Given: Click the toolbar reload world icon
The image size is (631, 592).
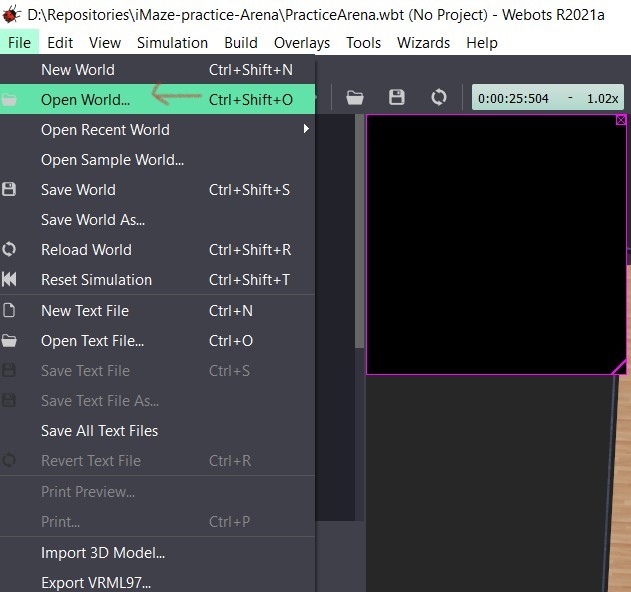Looking at the screenshot, I should pyautogui.click(x=439, y=97).
